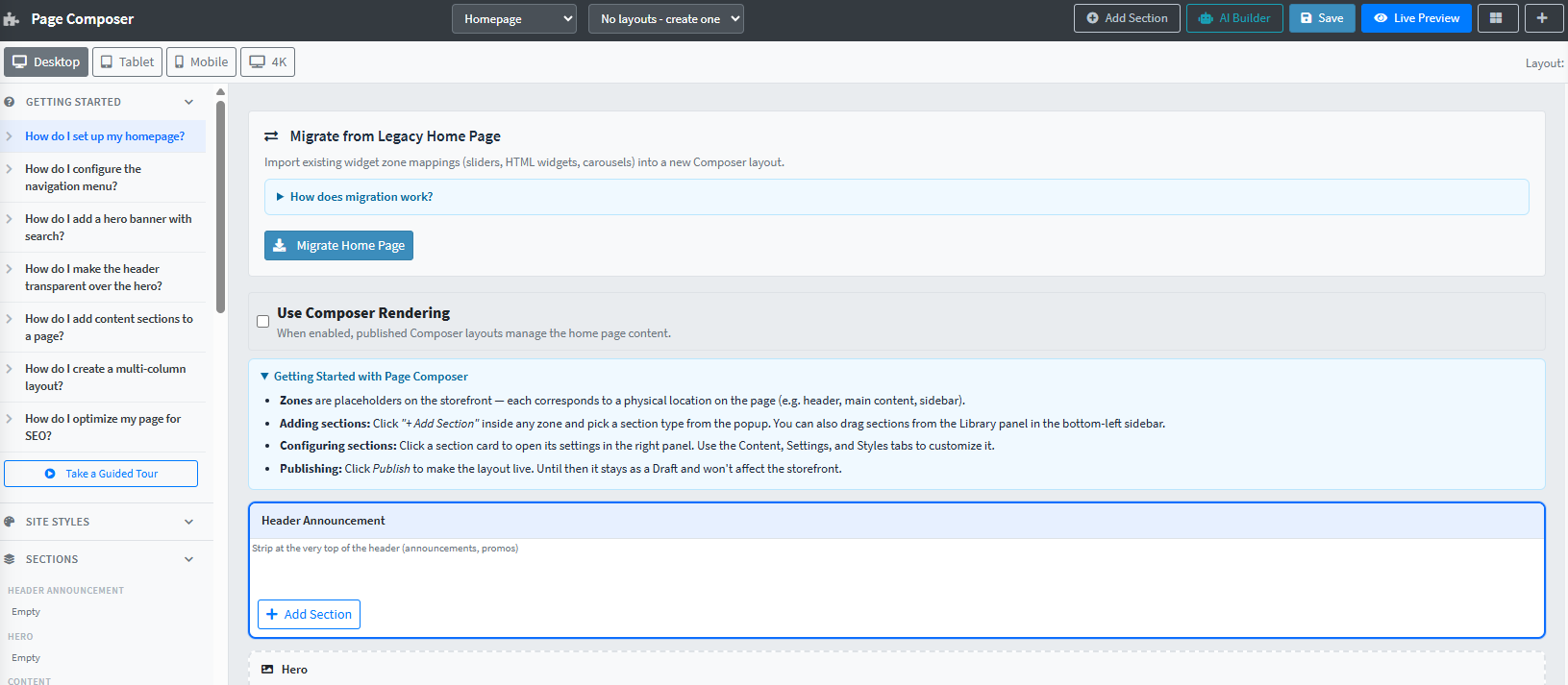This screenshot has height=685, width=1568.
Task: Select the 4K preview tab
Action: (267, 62)
